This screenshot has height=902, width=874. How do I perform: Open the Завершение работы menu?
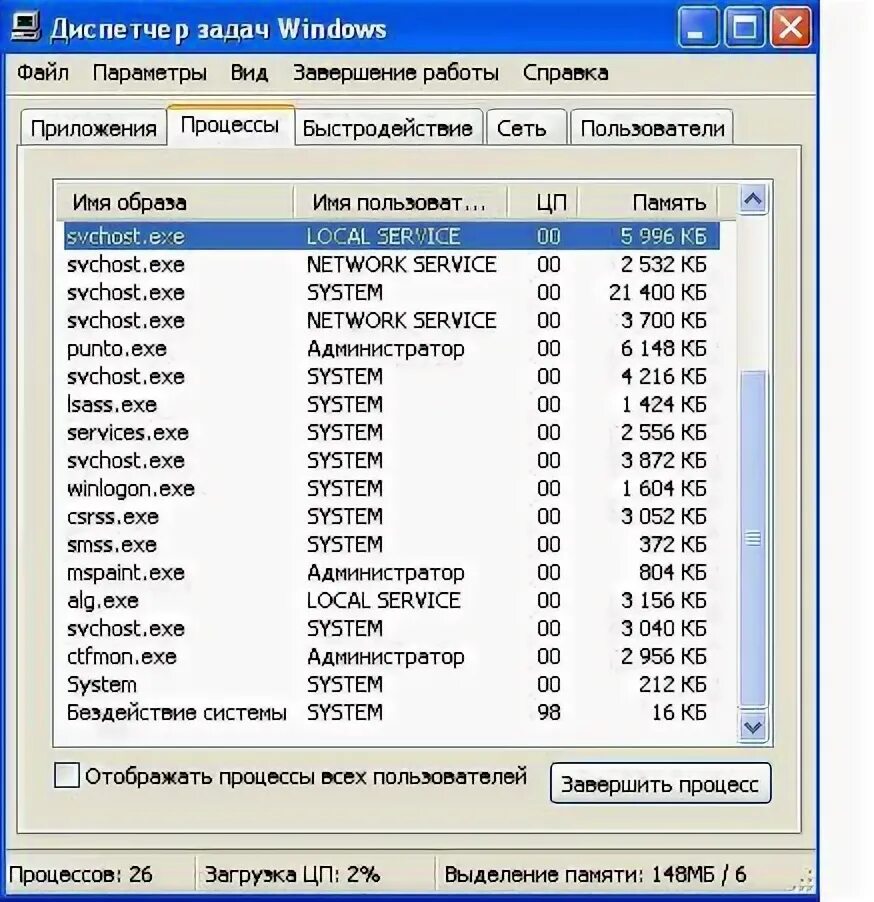pyautogui.click(x=396, y=72)
